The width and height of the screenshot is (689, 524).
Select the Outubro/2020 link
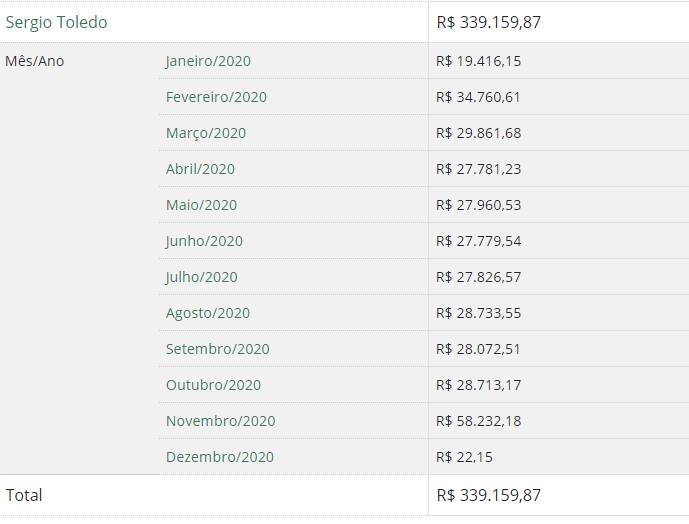[213, 385]
